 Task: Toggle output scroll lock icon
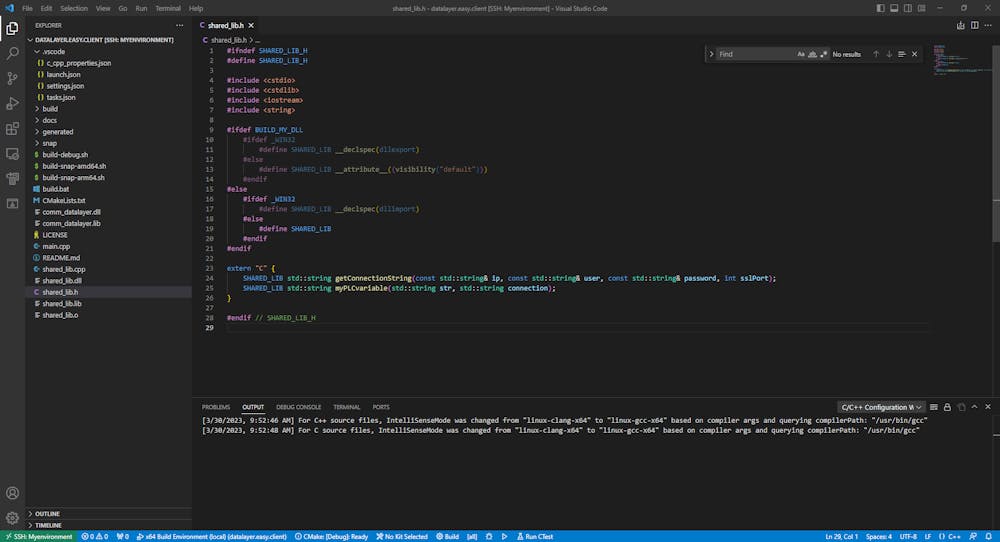click(x=947, y=407)
